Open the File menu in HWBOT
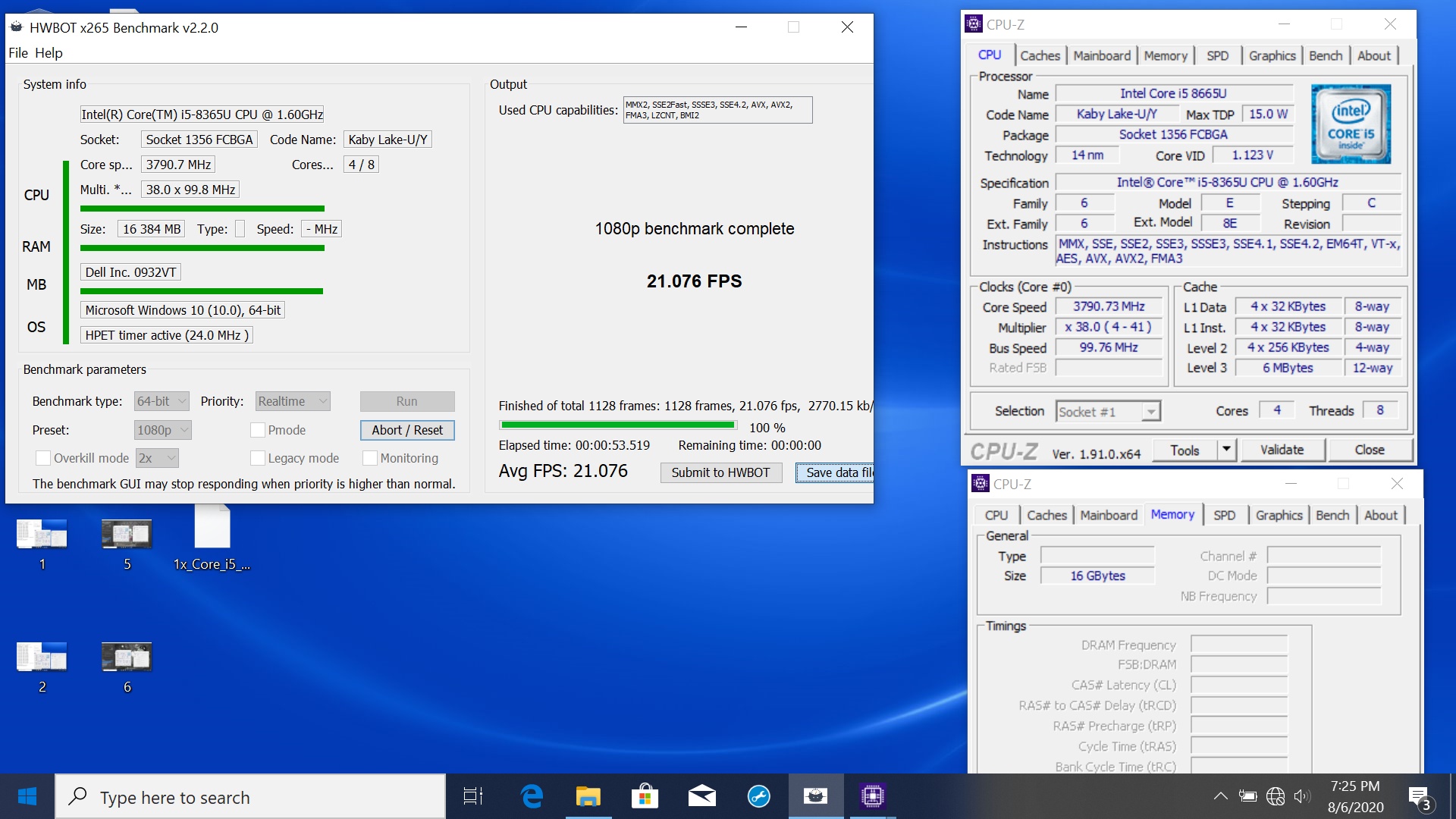1456x819 pixels. click(18, 53)
